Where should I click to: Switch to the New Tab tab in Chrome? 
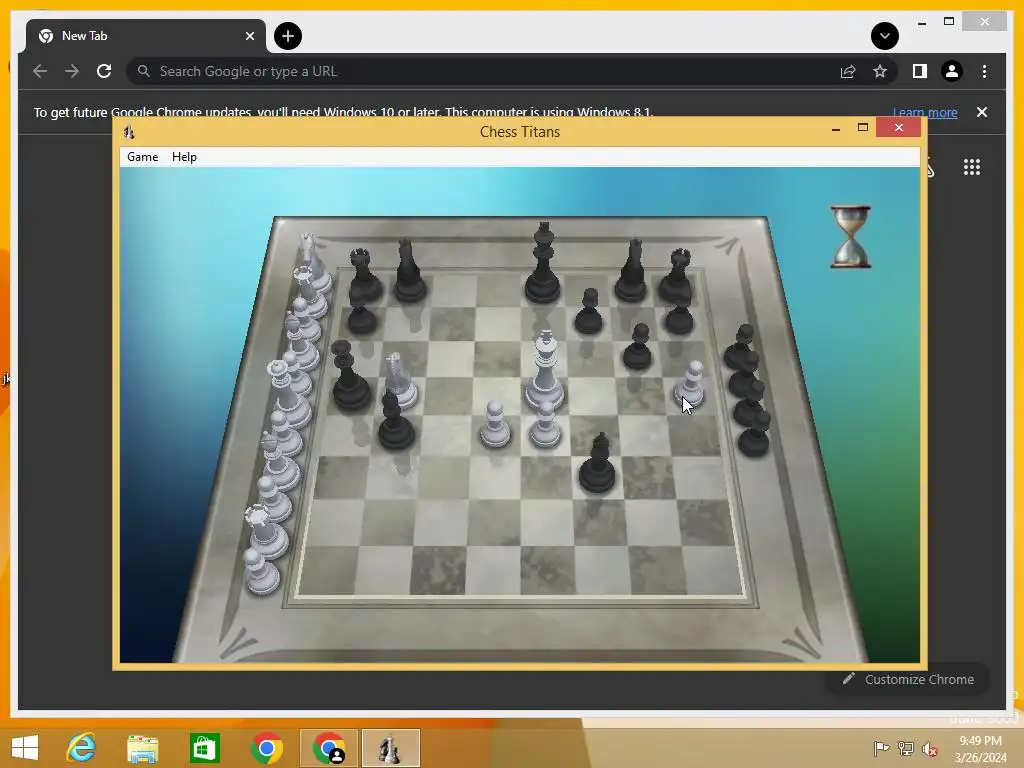tap(146, 36)
